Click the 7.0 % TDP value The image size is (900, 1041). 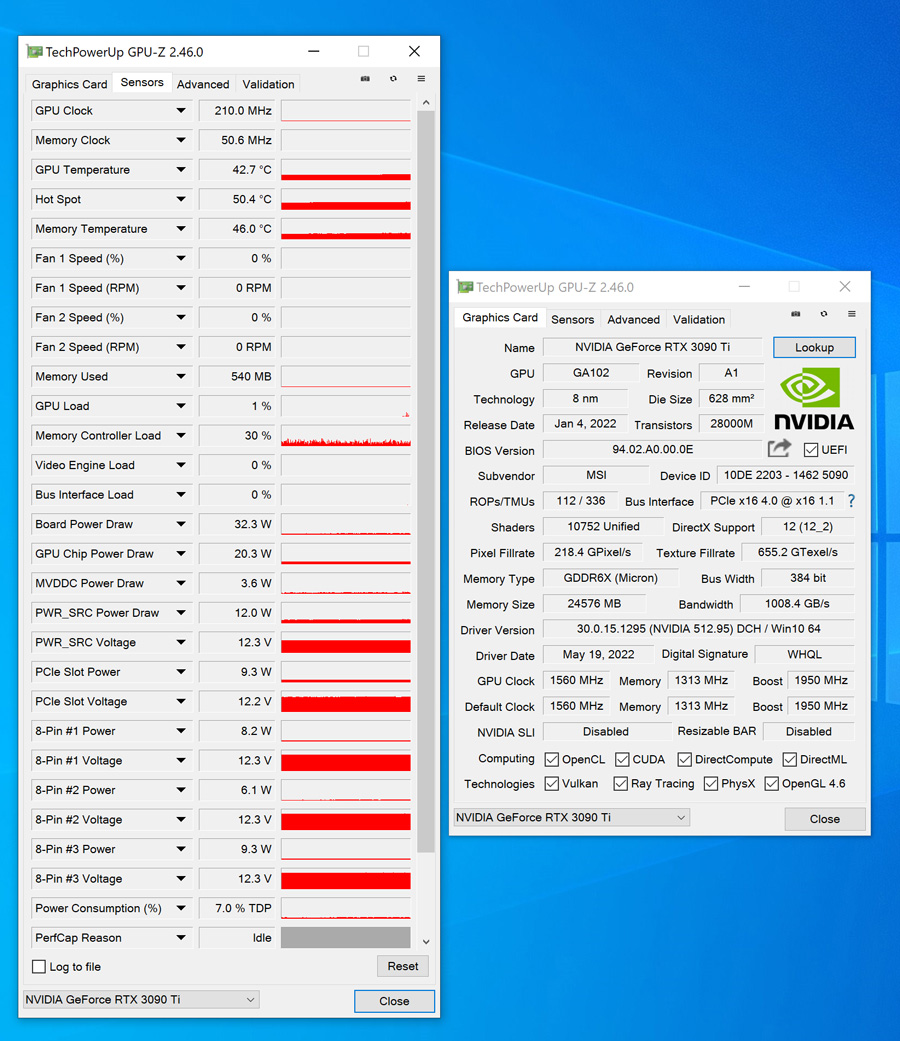click(x=238, y=908)
